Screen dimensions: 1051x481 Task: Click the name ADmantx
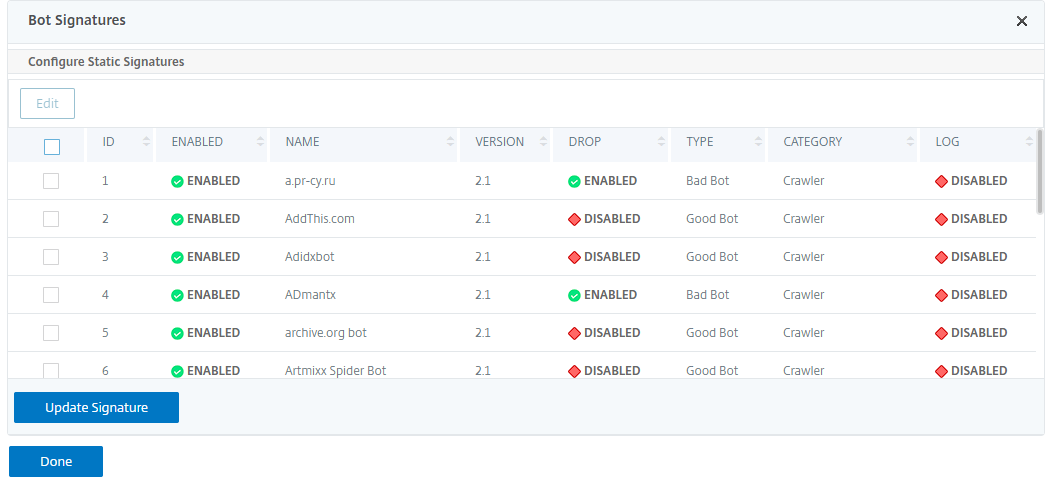(x=310, y=295)
